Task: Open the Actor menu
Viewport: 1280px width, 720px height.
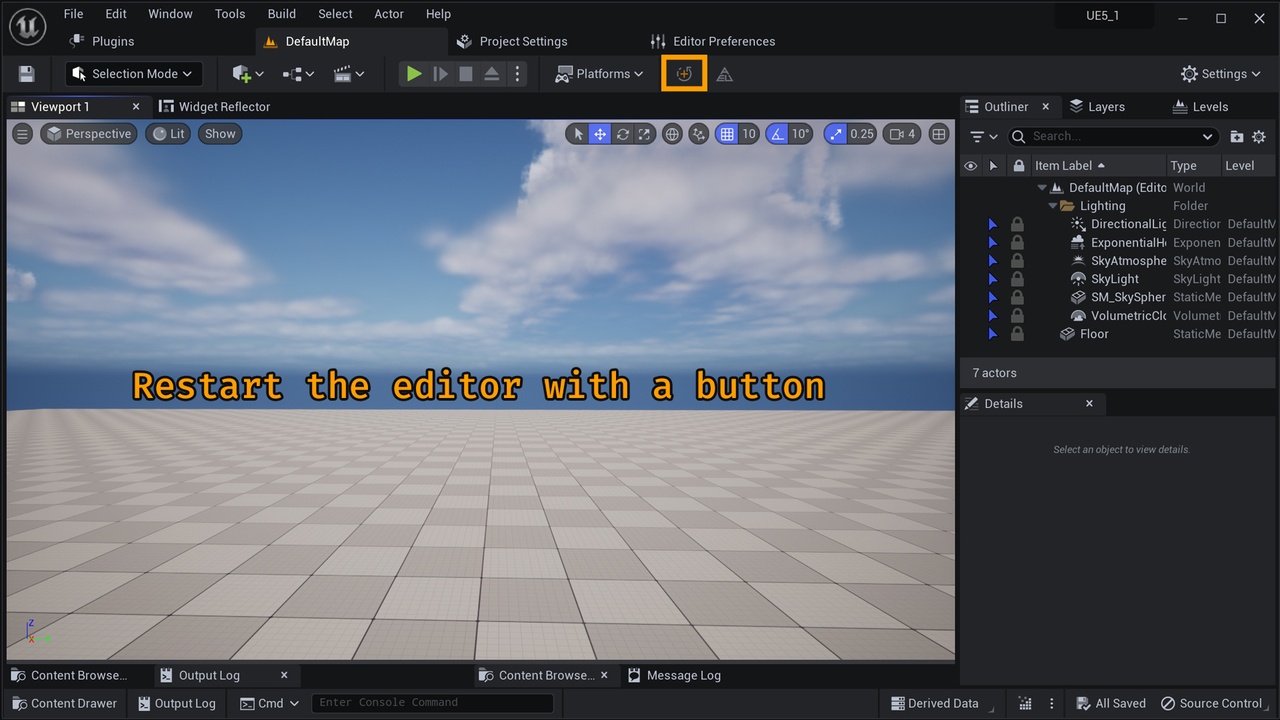Action: [x=389, y=14]
